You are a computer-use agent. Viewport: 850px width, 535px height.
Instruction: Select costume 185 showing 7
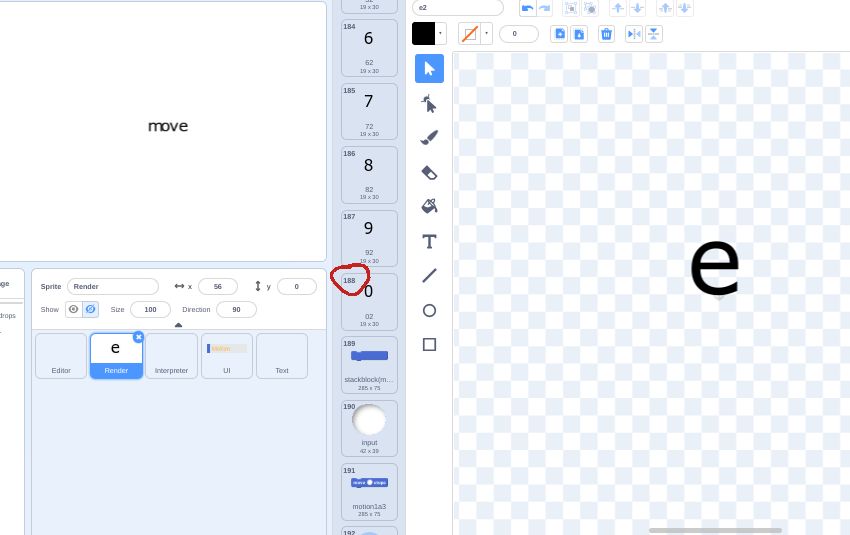point(369,112)
